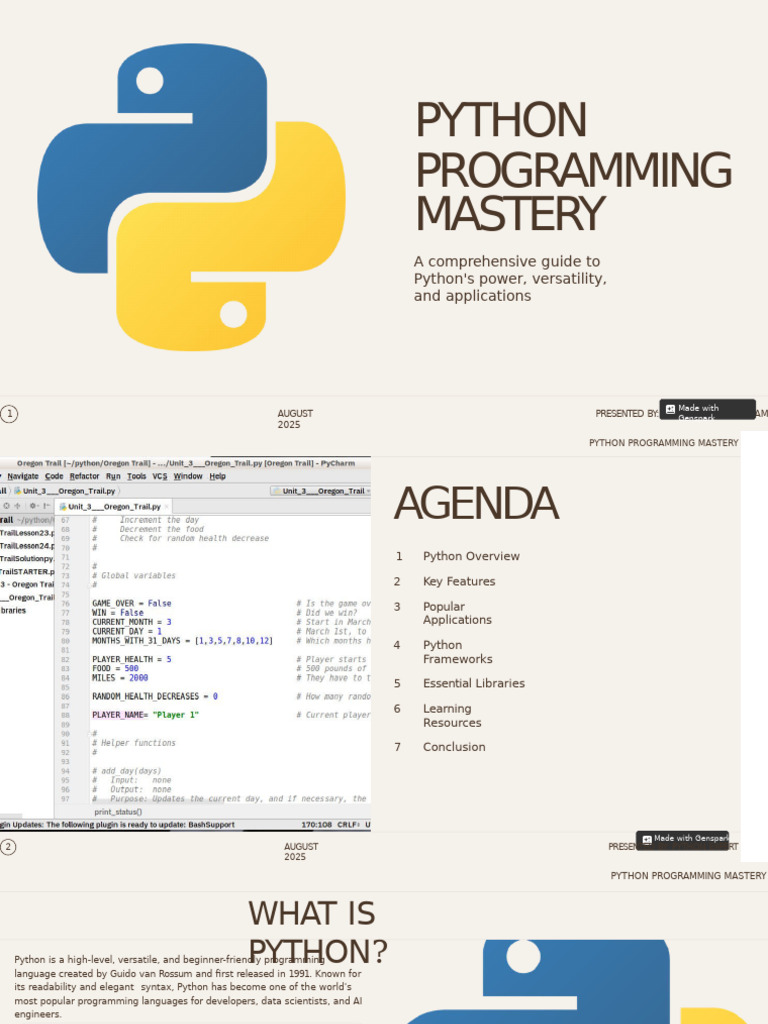768x1024 pixels.
Task: Click the large Python logo on the title slide
Action: tap(191, 197)
